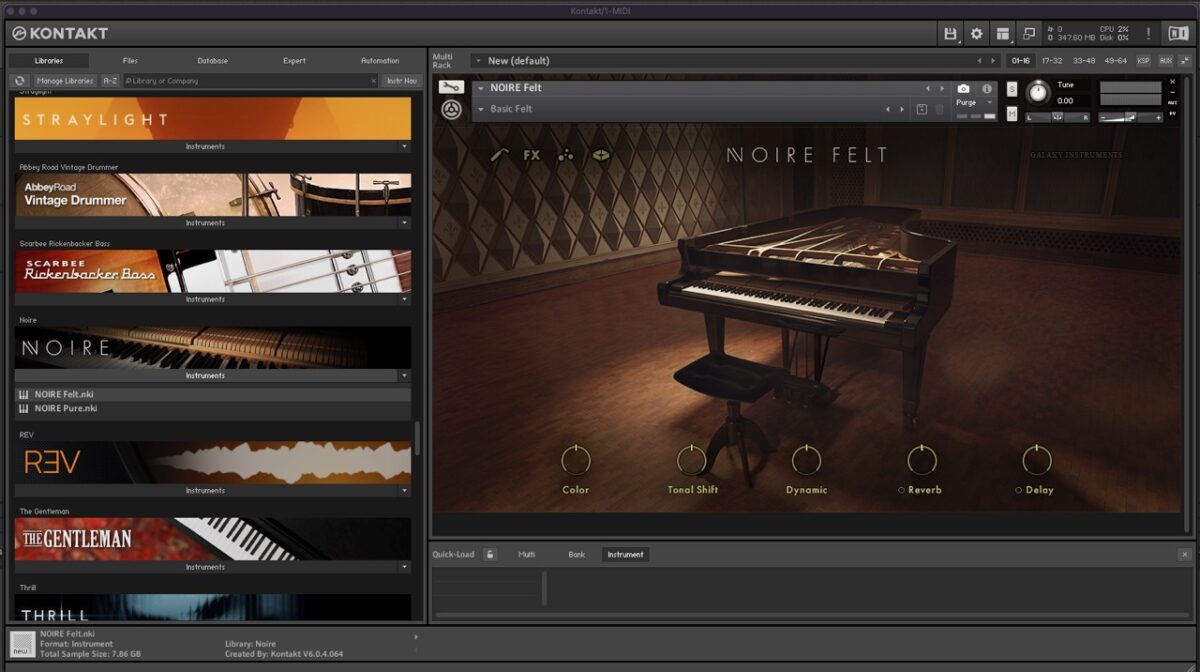Open the save/load files menu icon

[x=950, y=34]
